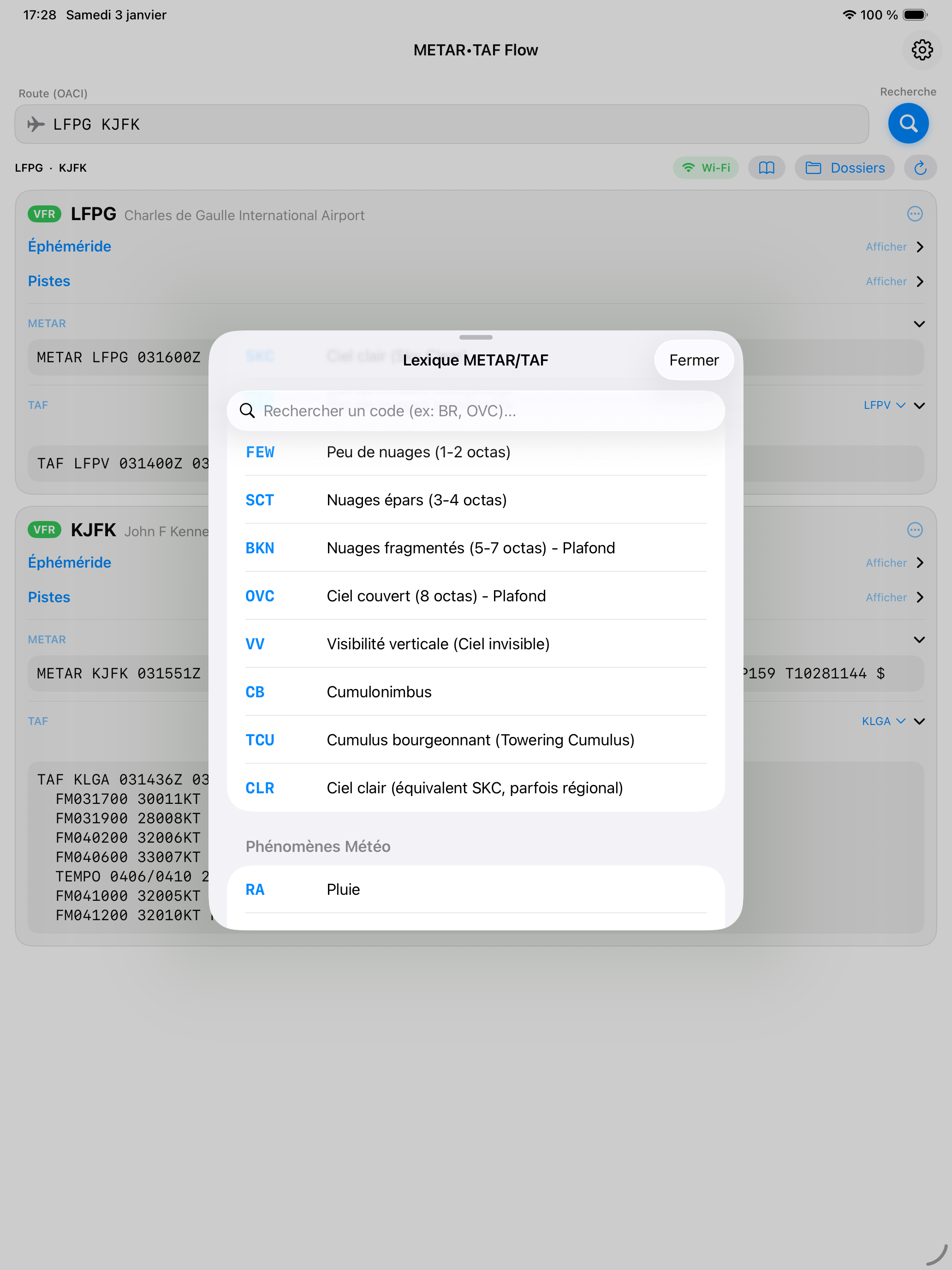Collapse the KJFK METAR section chevron
This screenshot has width=952, height=1270.
(919, 640)
